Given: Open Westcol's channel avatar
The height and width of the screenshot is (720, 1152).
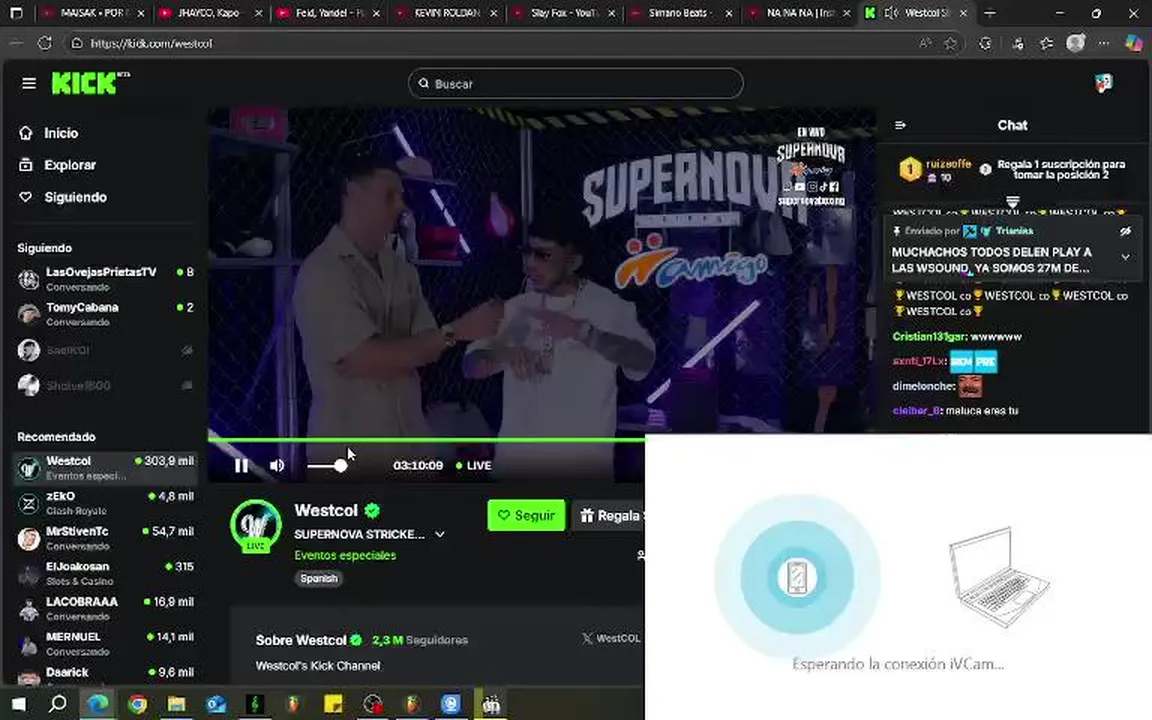Looking at the screenshot, I should (x=256, y=525).
